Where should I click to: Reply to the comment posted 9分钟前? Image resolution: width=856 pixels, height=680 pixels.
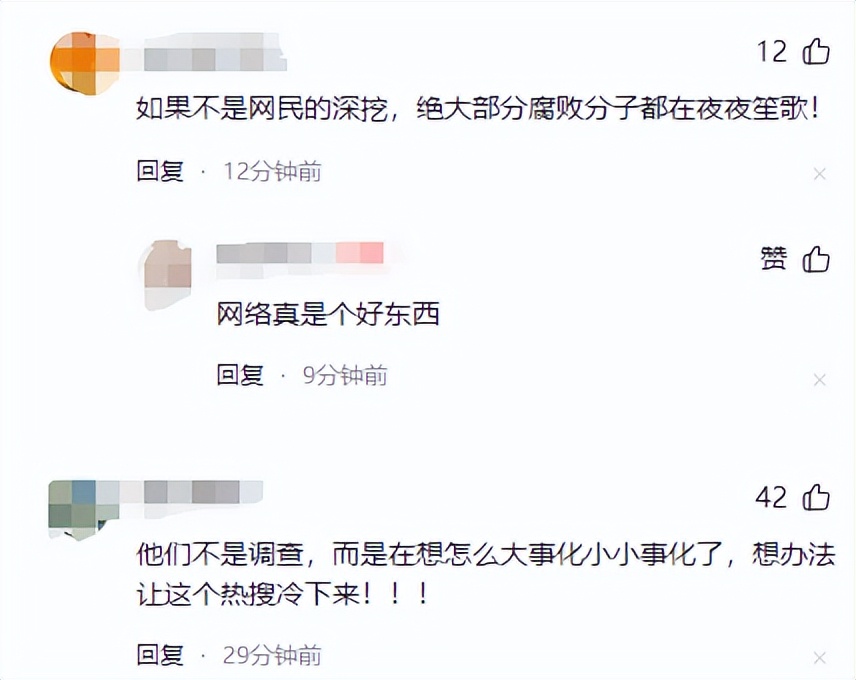click(x=240, y=375)
